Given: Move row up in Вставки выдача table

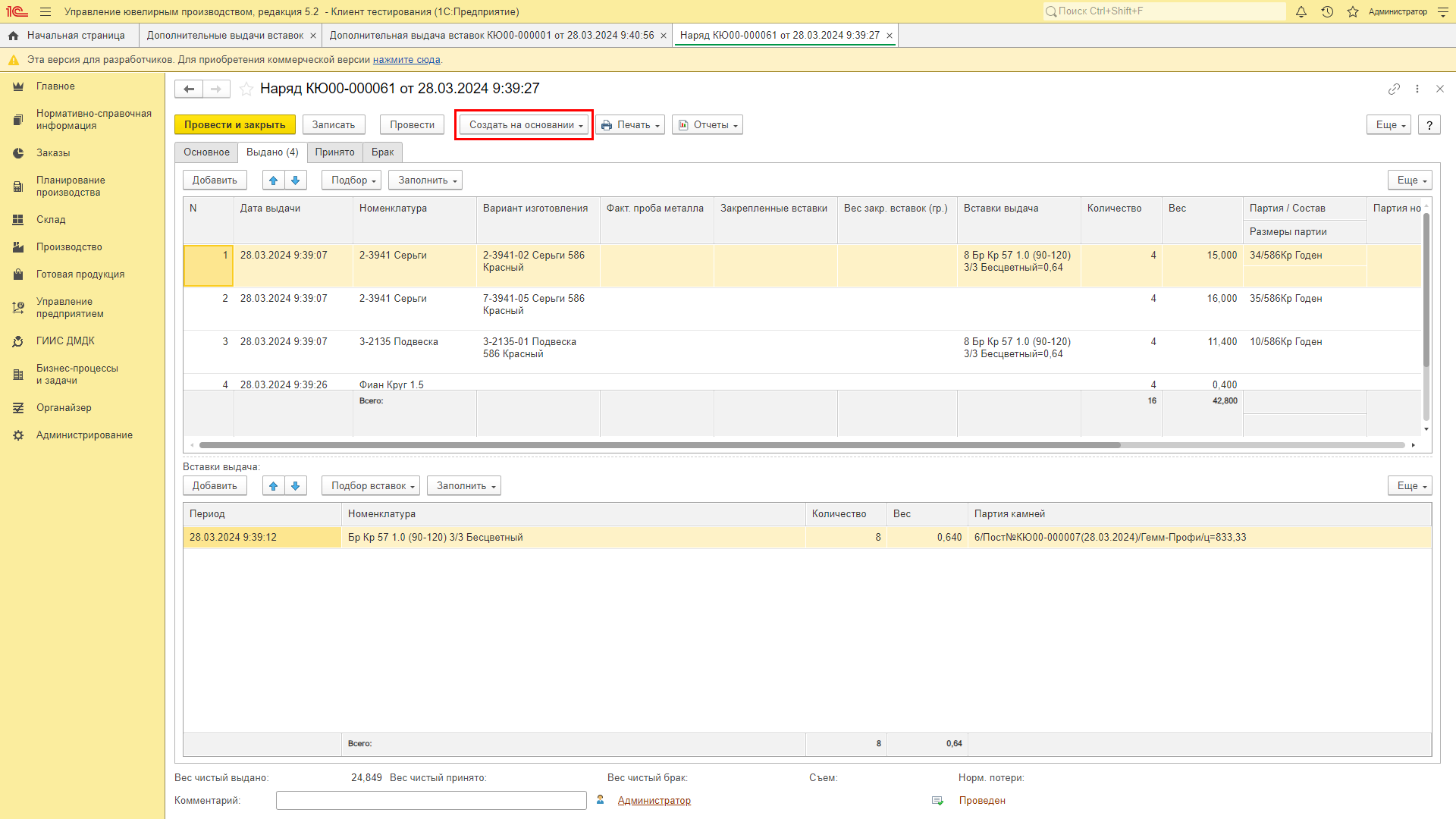Looking at the screenshot, I should (274, 485).
